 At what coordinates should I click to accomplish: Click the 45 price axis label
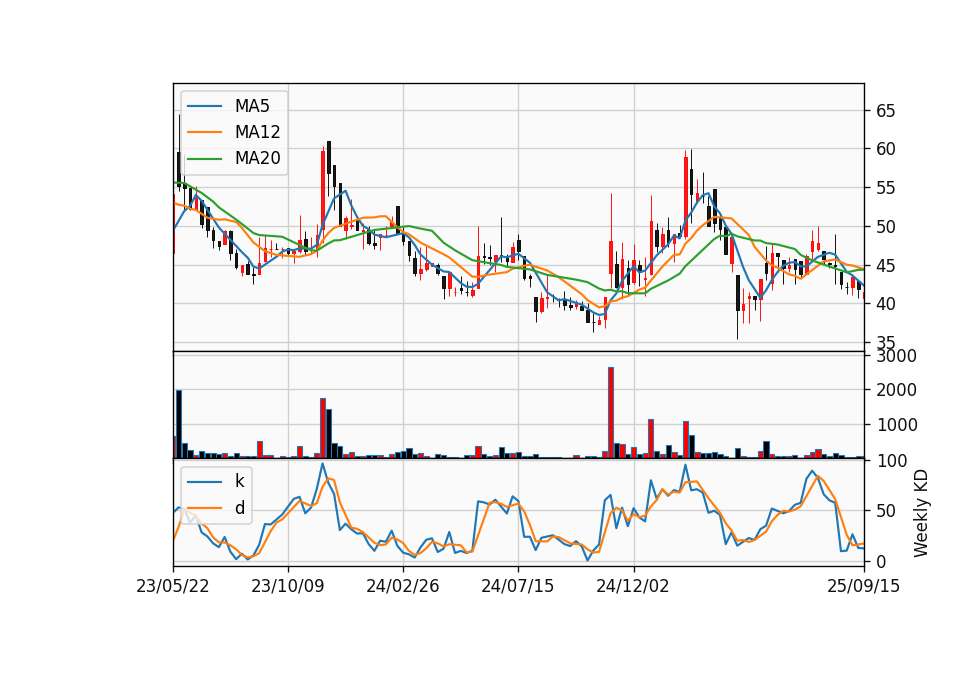click(885, 266)
